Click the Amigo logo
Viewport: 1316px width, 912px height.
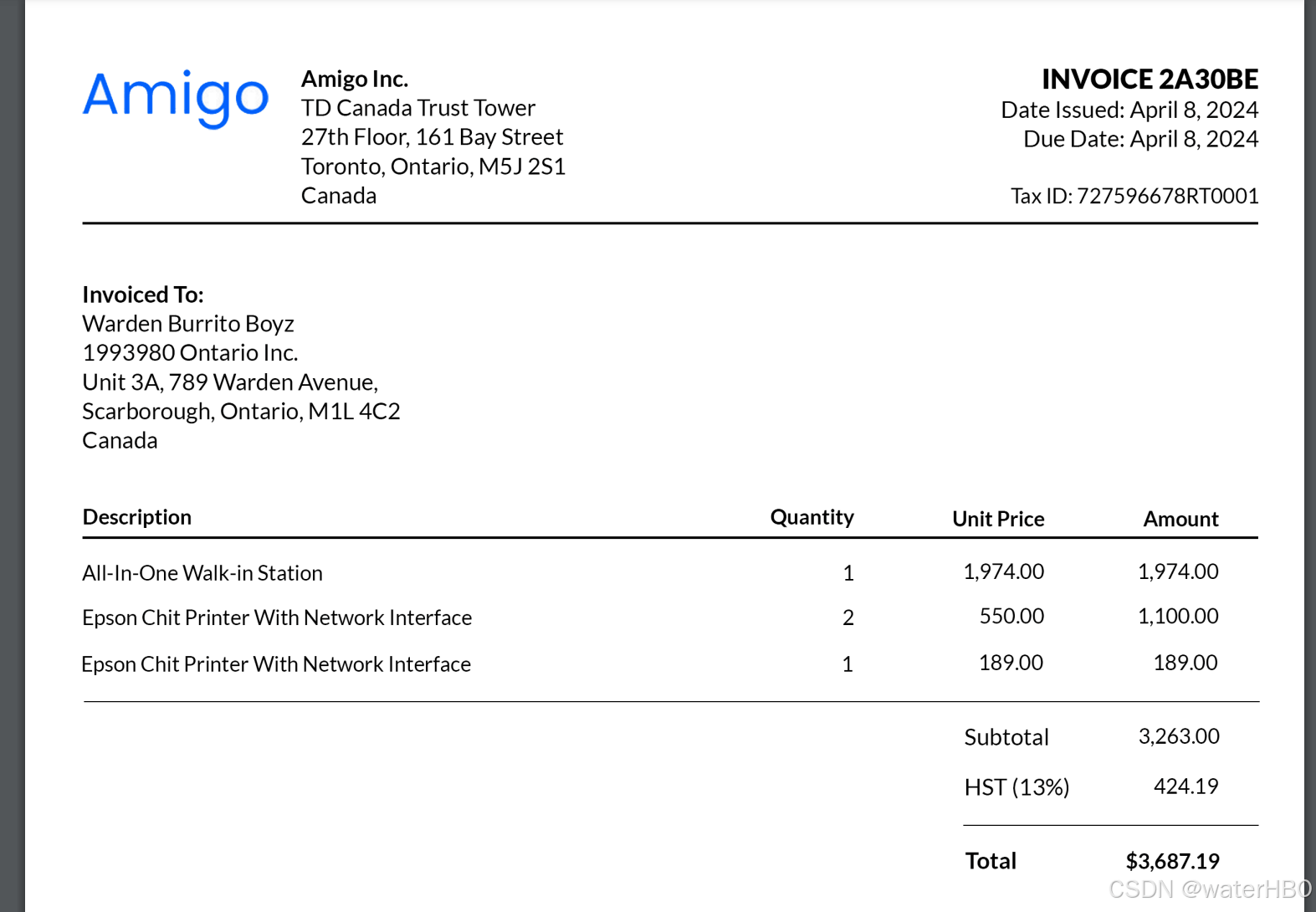click(x=176, y=97)
